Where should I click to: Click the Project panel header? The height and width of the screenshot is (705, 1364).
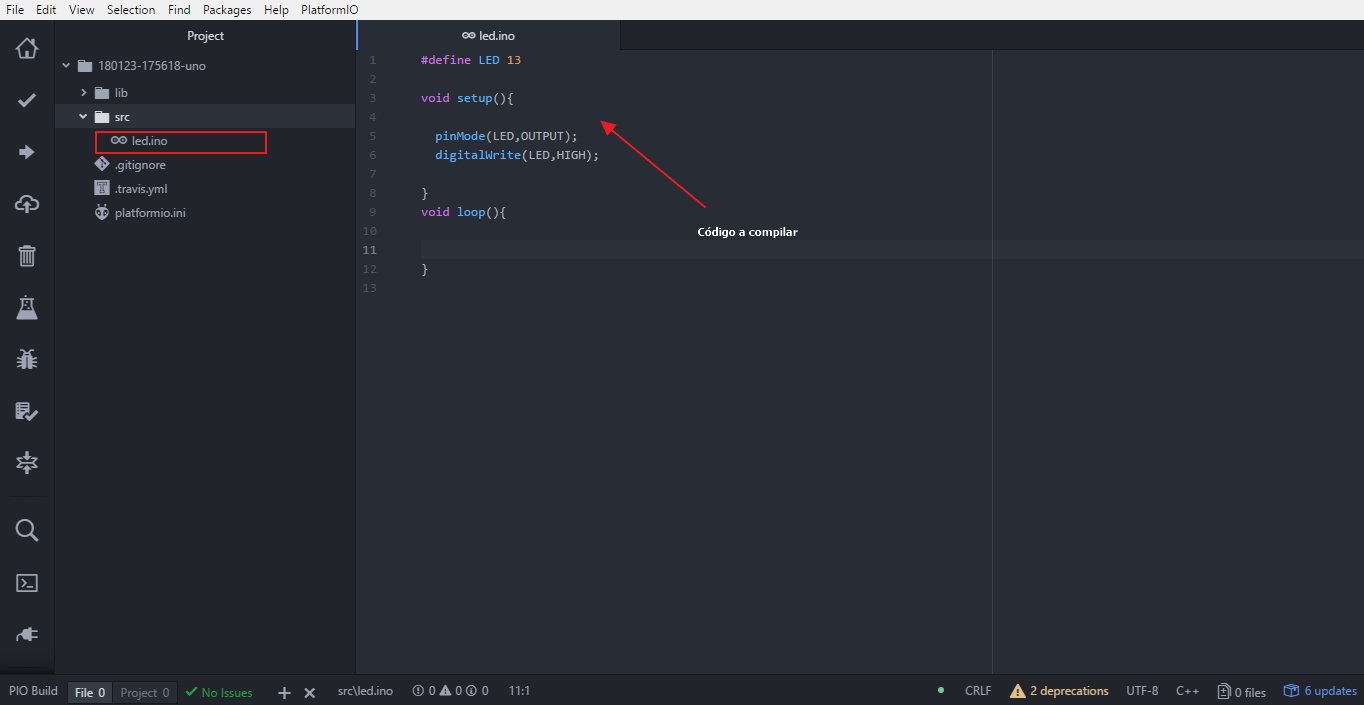(206, 36)
